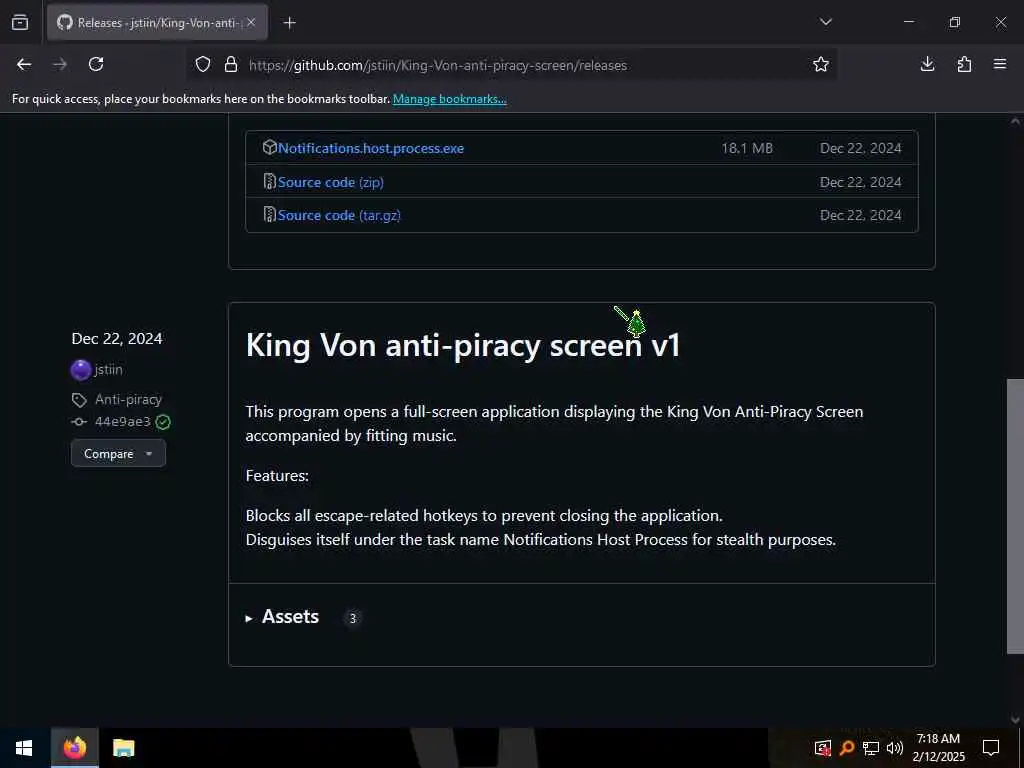Open the Windows Start menu
This screenshot has height=768, width=1024.
[x=24, y=748]
